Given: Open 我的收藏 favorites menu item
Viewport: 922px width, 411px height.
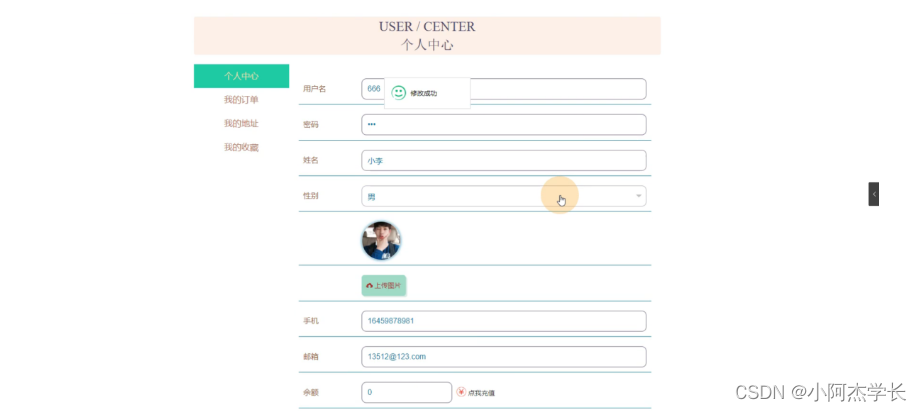Looking at the screenshot, I should [241, 148].
